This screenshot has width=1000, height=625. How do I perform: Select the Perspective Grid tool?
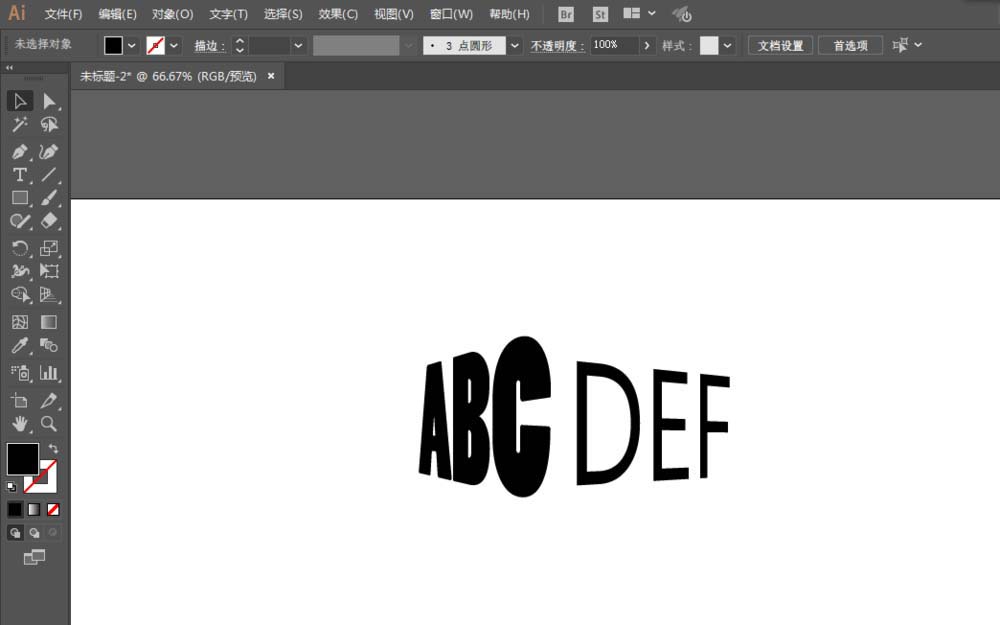pos(49,295)
